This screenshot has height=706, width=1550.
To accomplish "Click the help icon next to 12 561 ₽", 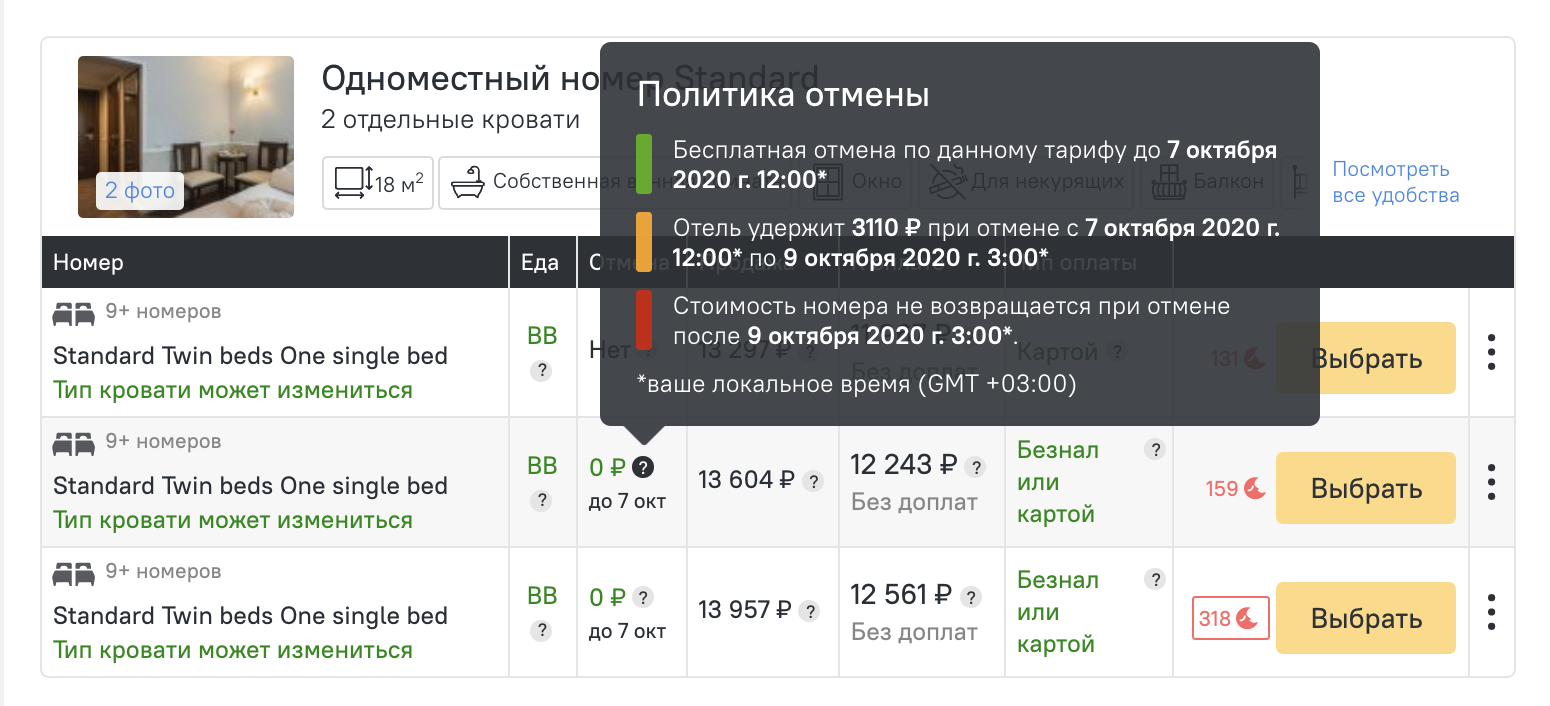I will (970, 597).
